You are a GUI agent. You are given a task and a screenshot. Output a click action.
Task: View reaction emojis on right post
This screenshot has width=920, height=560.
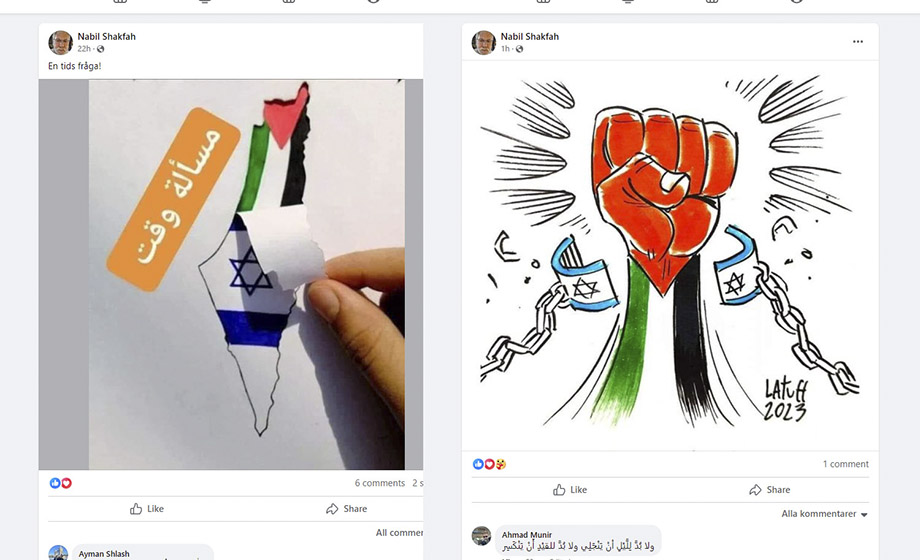(x=489, y=464)
